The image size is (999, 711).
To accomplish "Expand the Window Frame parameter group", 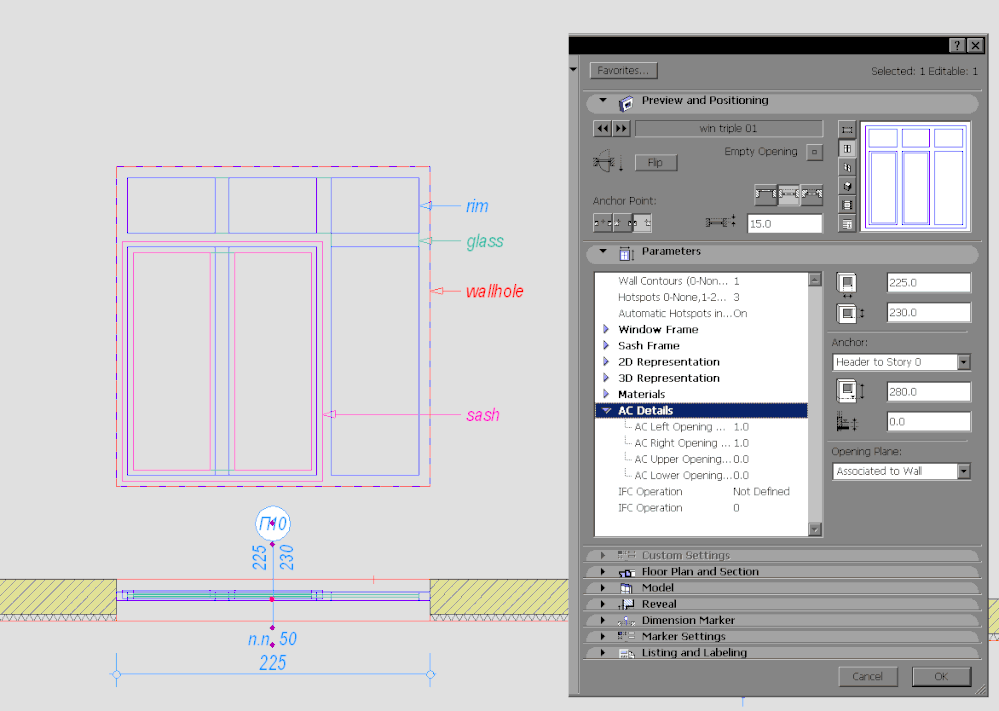I will click(605, 329).
